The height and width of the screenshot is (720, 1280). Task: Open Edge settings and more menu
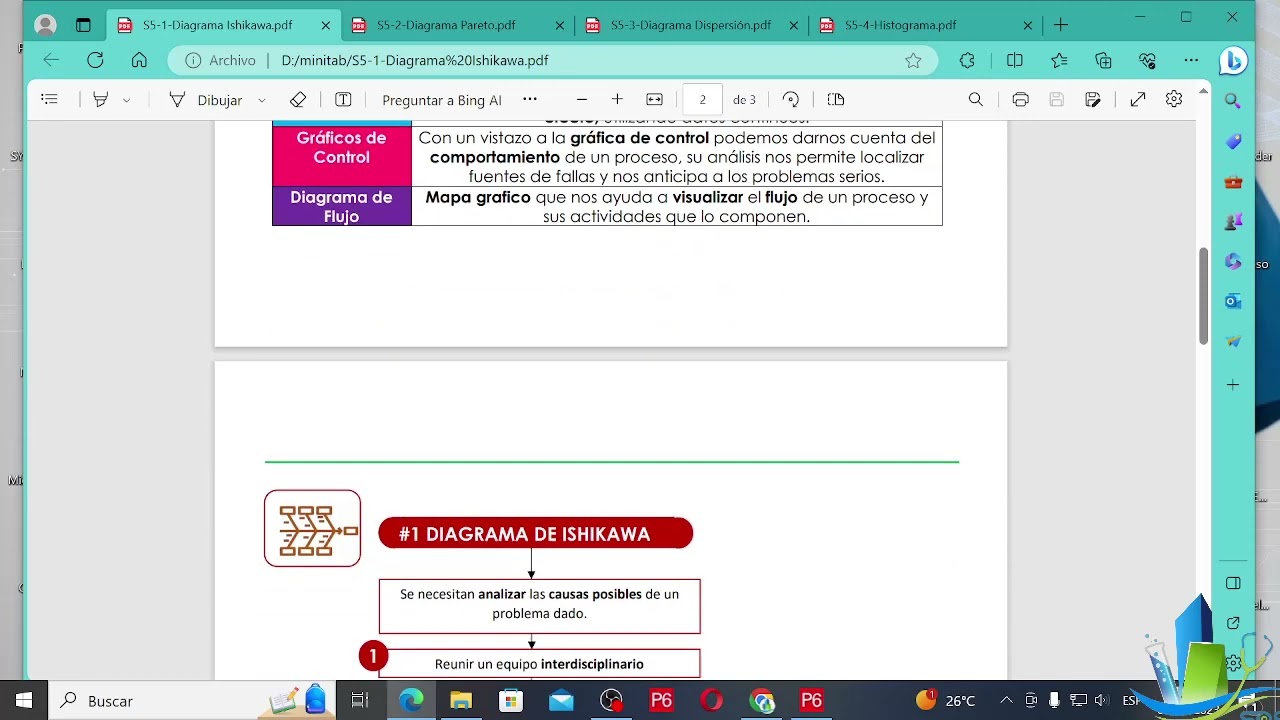click(1191, 60)
